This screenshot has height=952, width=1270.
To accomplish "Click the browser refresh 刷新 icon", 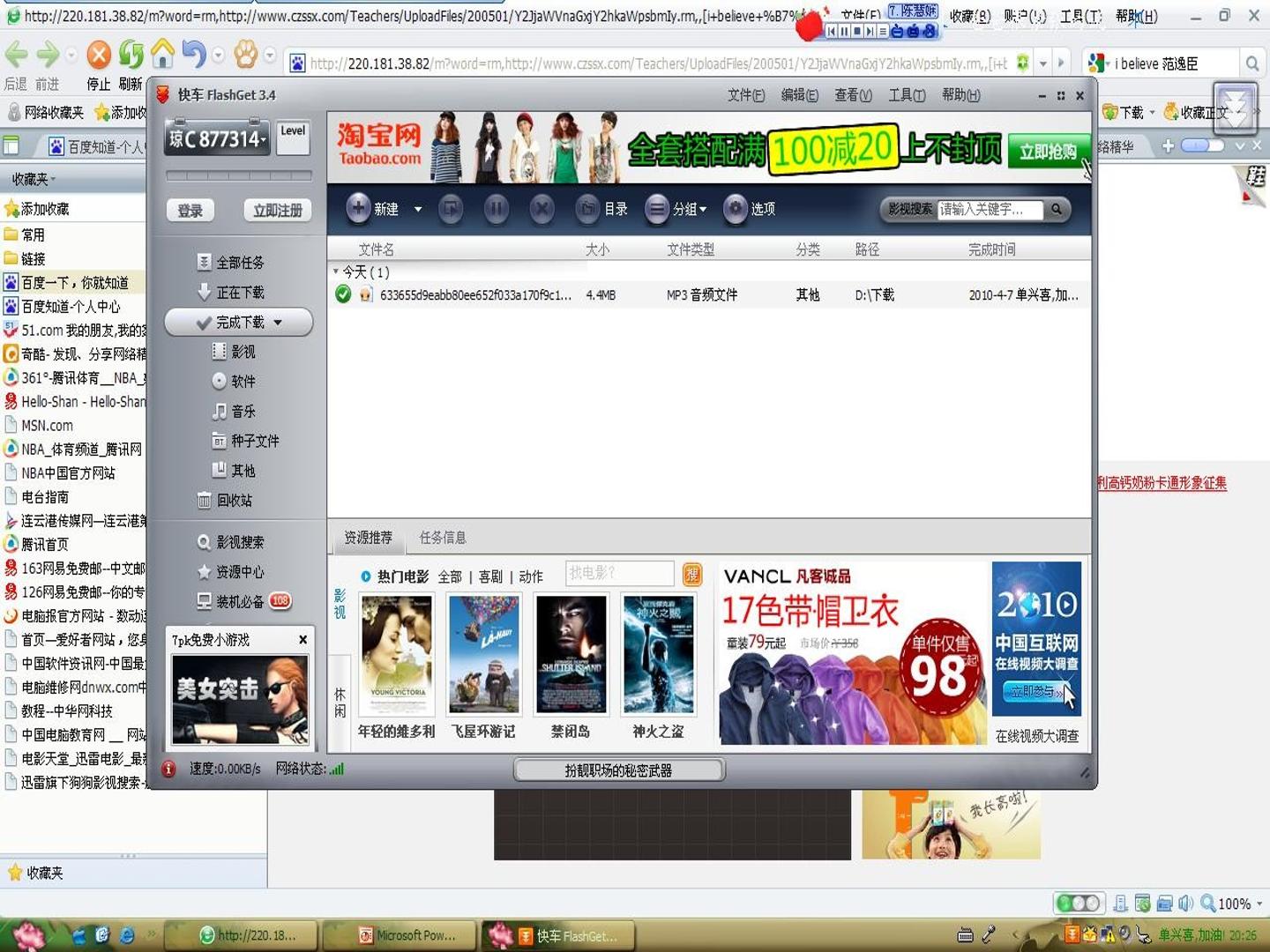I will 131,55.
